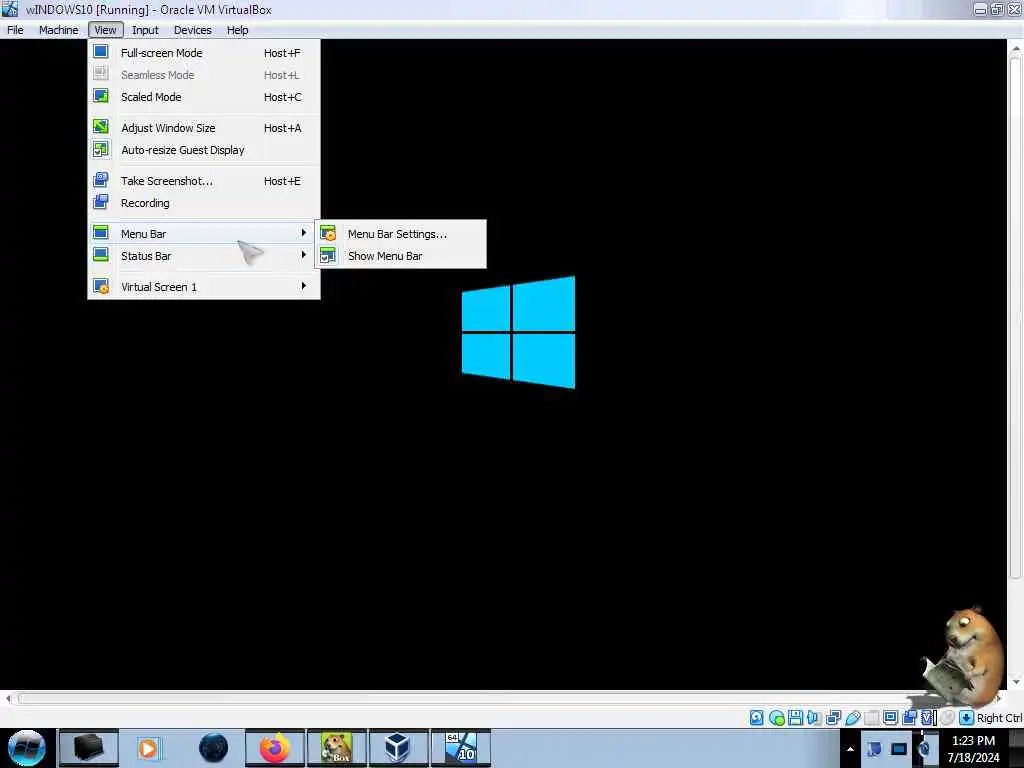
Task: Click the network adapters status icon
Action: [833, 718]
